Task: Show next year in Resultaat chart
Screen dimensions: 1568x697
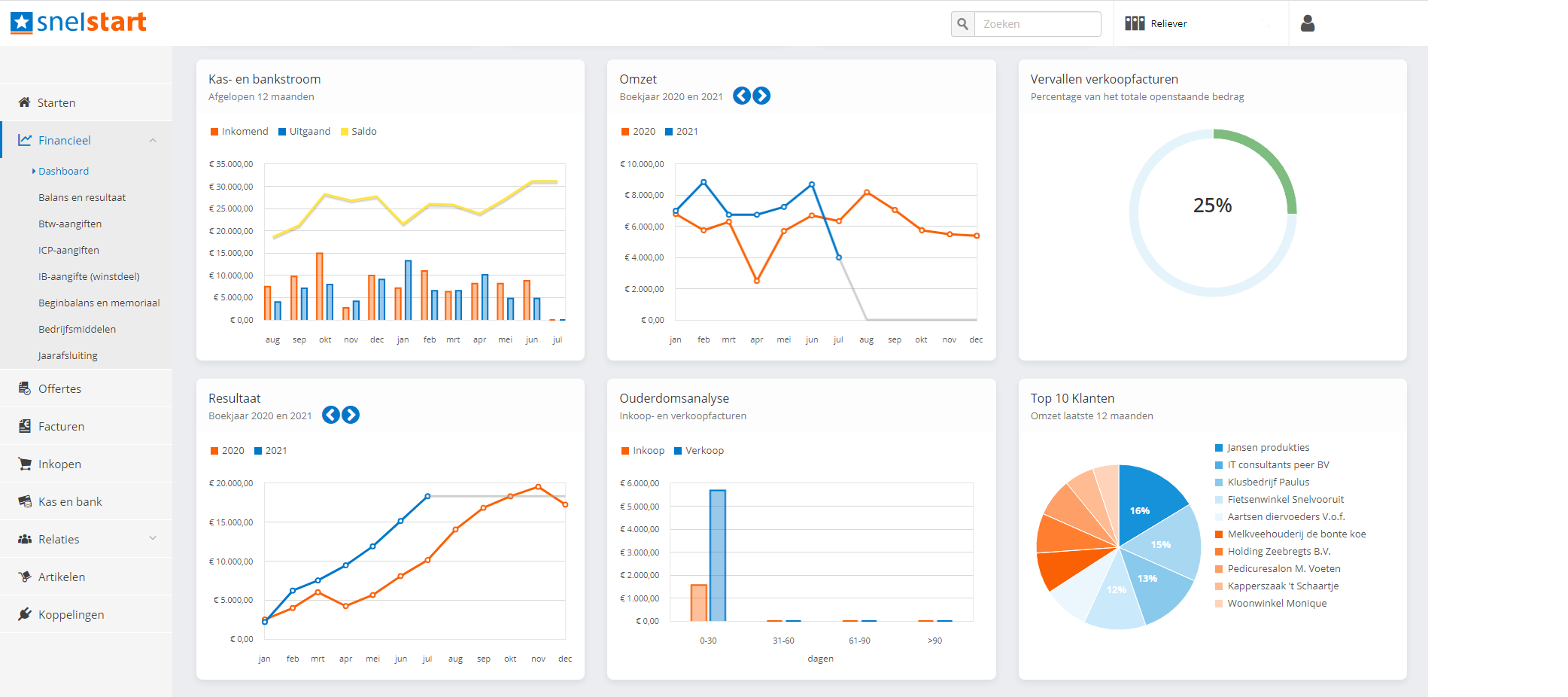Action: (351, 415)
